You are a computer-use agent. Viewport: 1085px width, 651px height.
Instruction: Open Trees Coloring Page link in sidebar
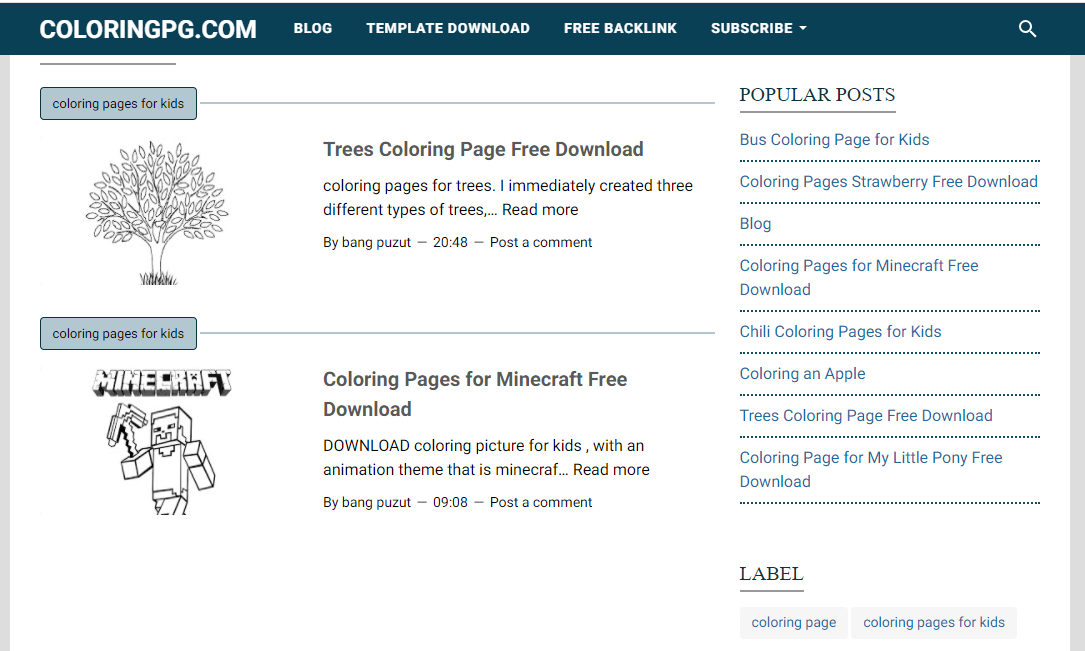point(866,416)
